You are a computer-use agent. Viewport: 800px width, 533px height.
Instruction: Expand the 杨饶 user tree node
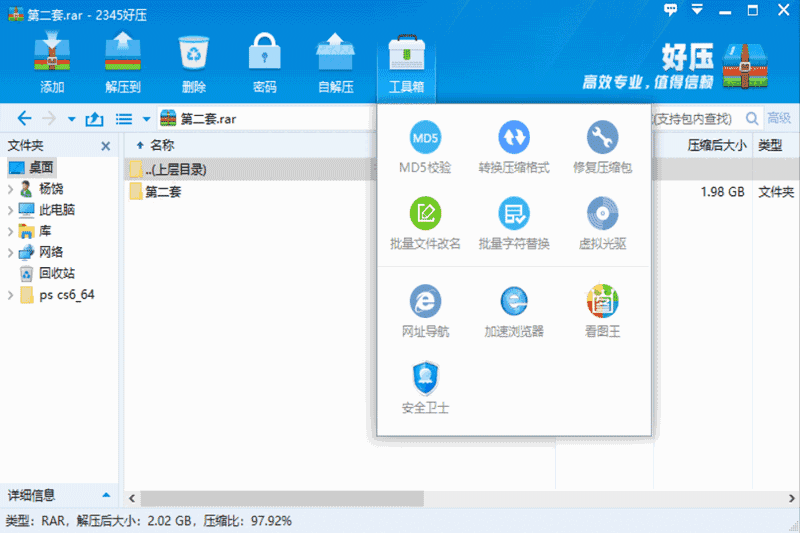pyautogui.click(x=10, y=189)
